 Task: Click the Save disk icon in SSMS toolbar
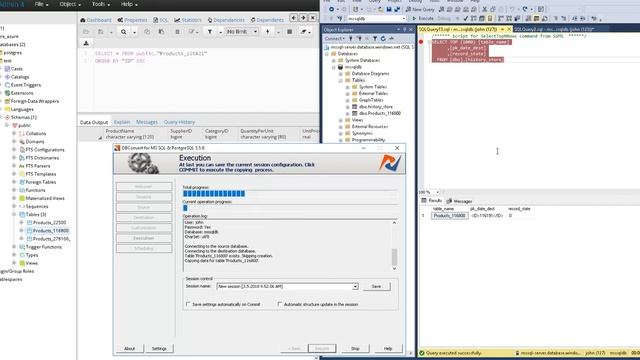[x=389, y=9]
